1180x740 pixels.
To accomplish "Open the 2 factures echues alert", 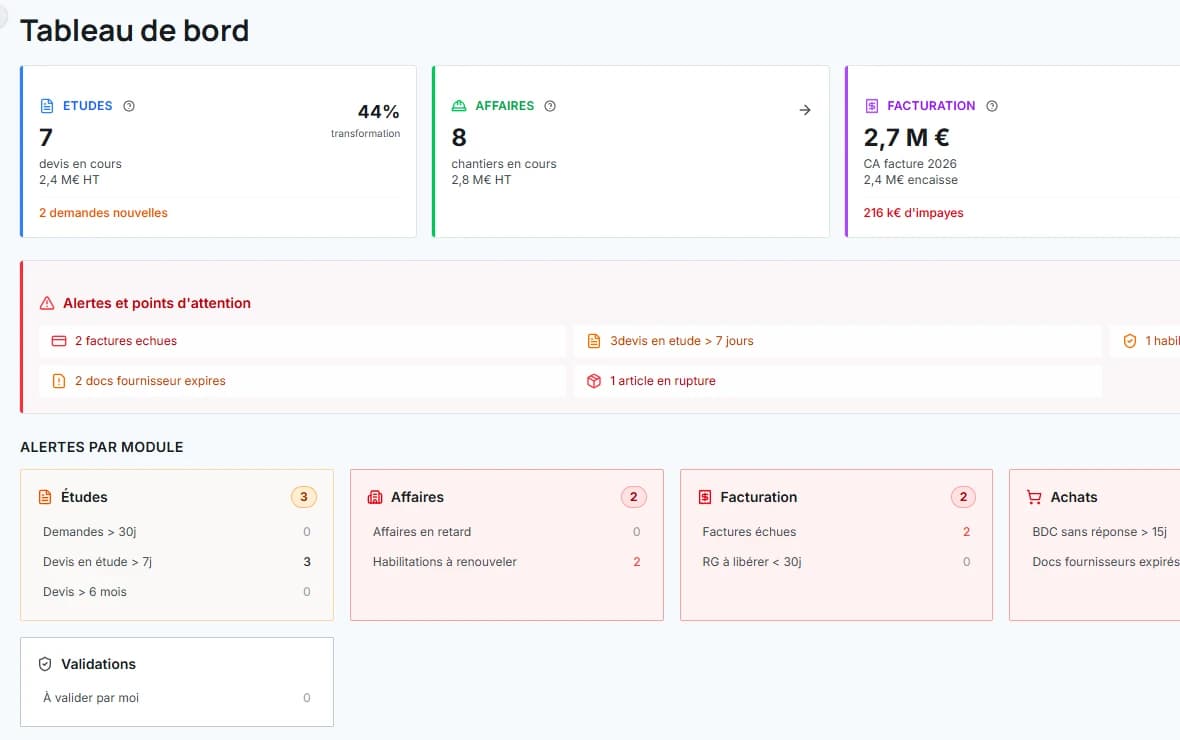I will click(302, 341).
